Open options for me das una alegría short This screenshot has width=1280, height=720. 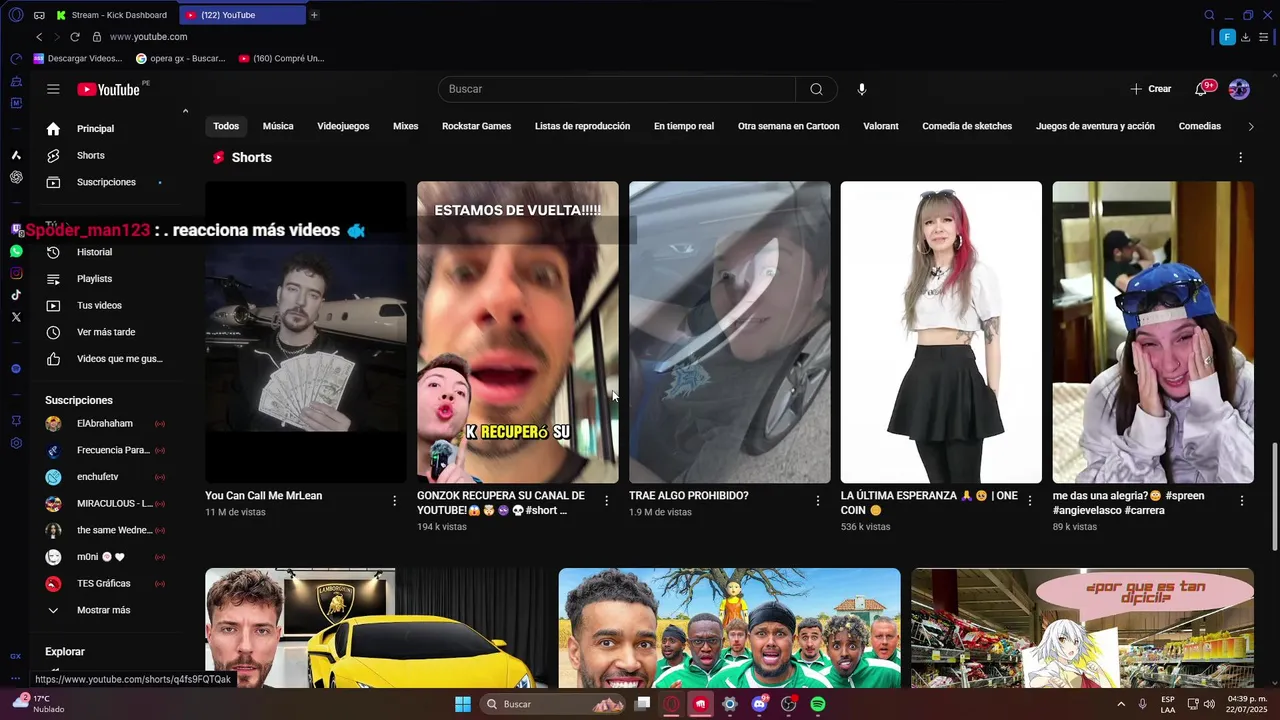[x=1242, y=500]
